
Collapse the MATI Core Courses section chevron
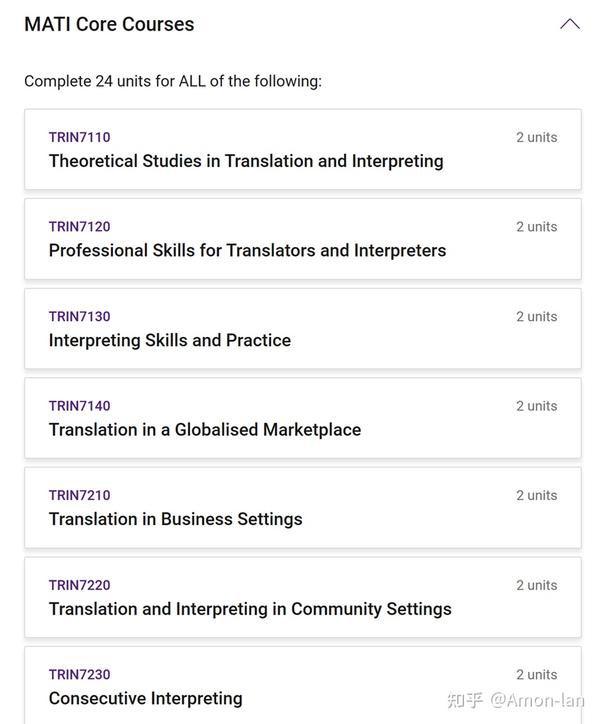tap(570, 24)
